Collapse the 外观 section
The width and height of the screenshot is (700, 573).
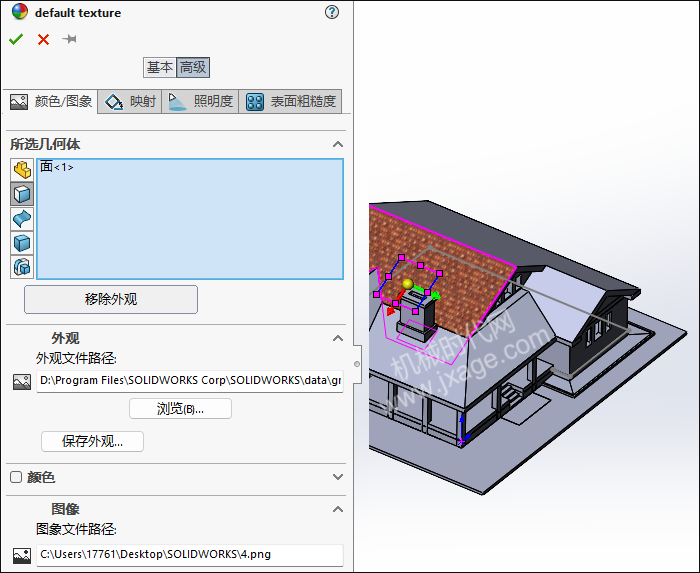point(338,338)
